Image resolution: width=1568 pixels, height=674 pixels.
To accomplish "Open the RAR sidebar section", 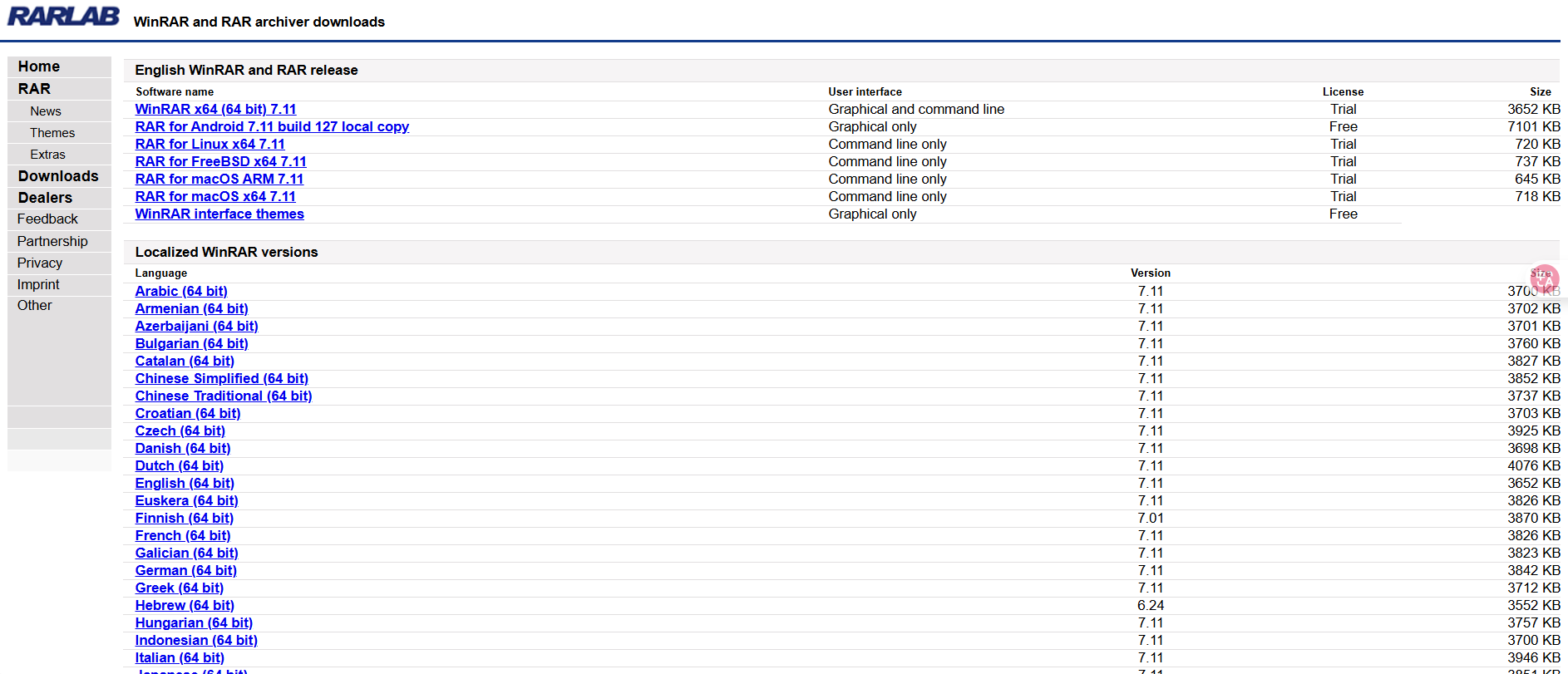I will click(34, 89).
